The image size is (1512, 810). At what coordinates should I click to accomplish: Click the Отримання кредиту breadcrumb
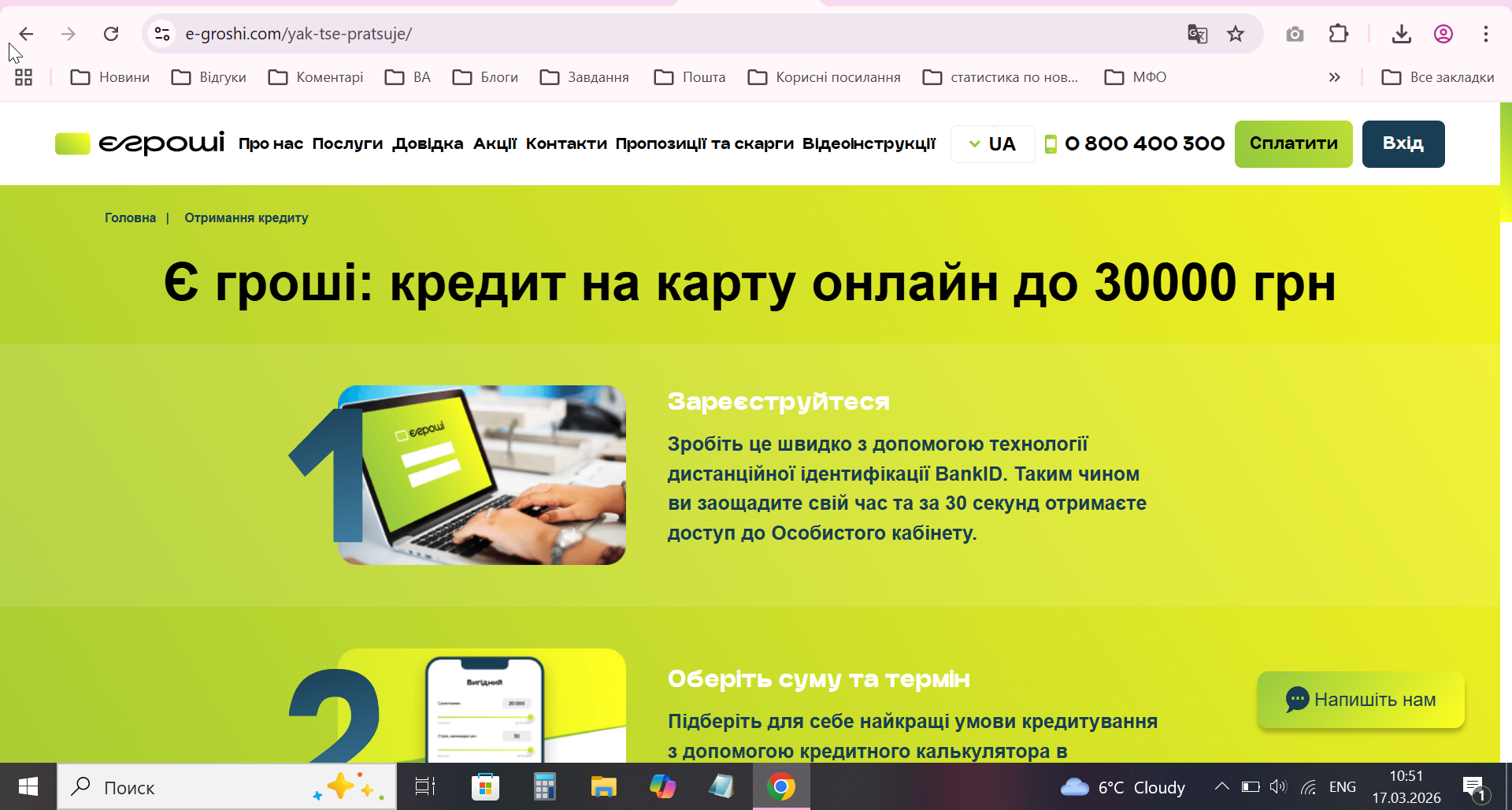246,218
